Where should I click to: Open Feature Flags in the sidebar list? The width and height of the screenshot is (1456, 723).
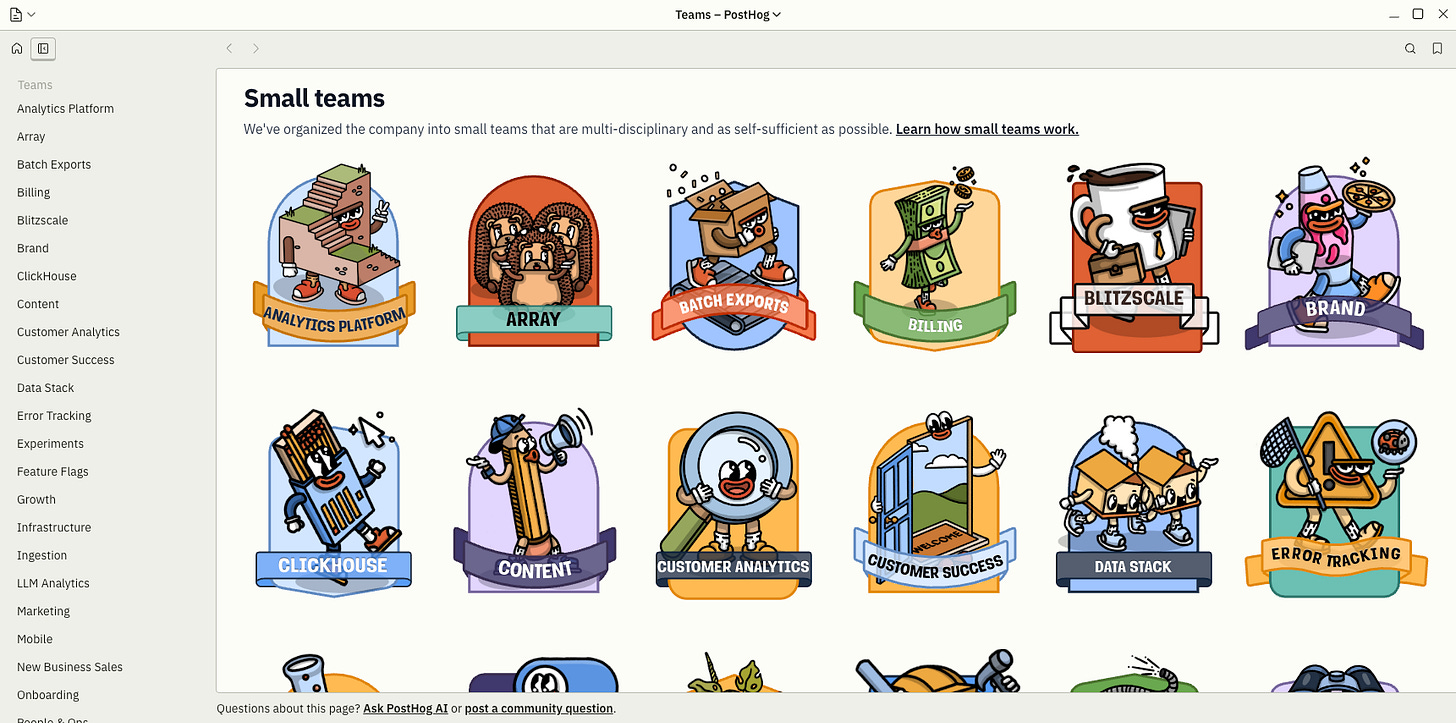pos(53,472)
